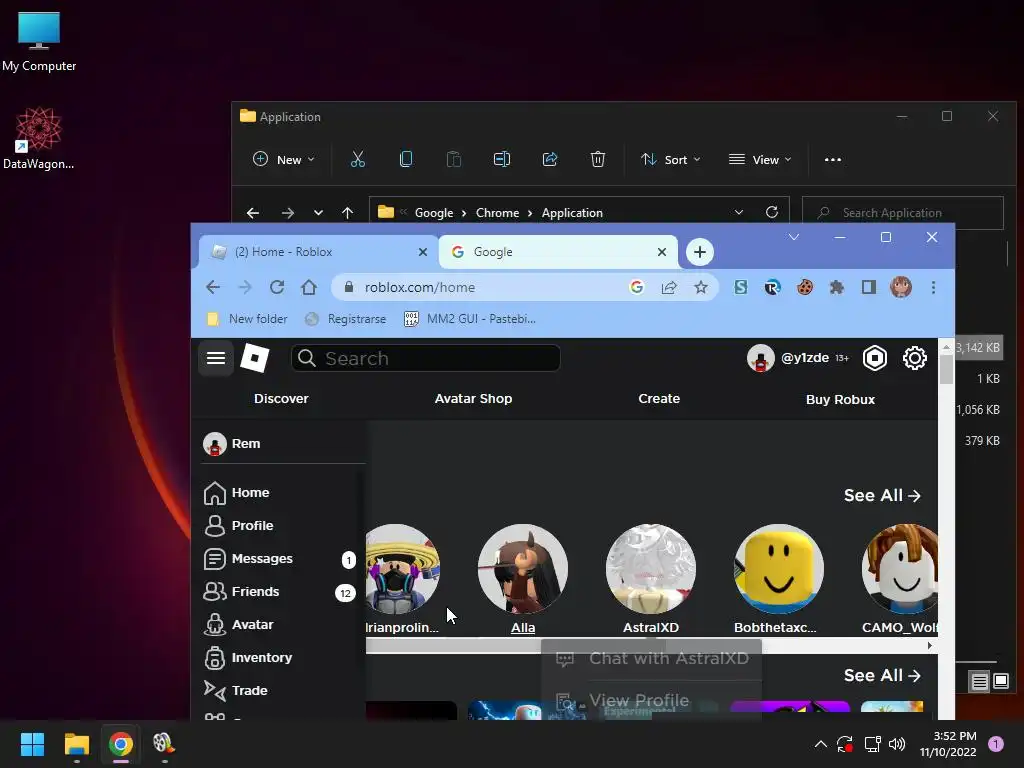
Task: Open the New folder bookmark
Action: pos(247,319)
